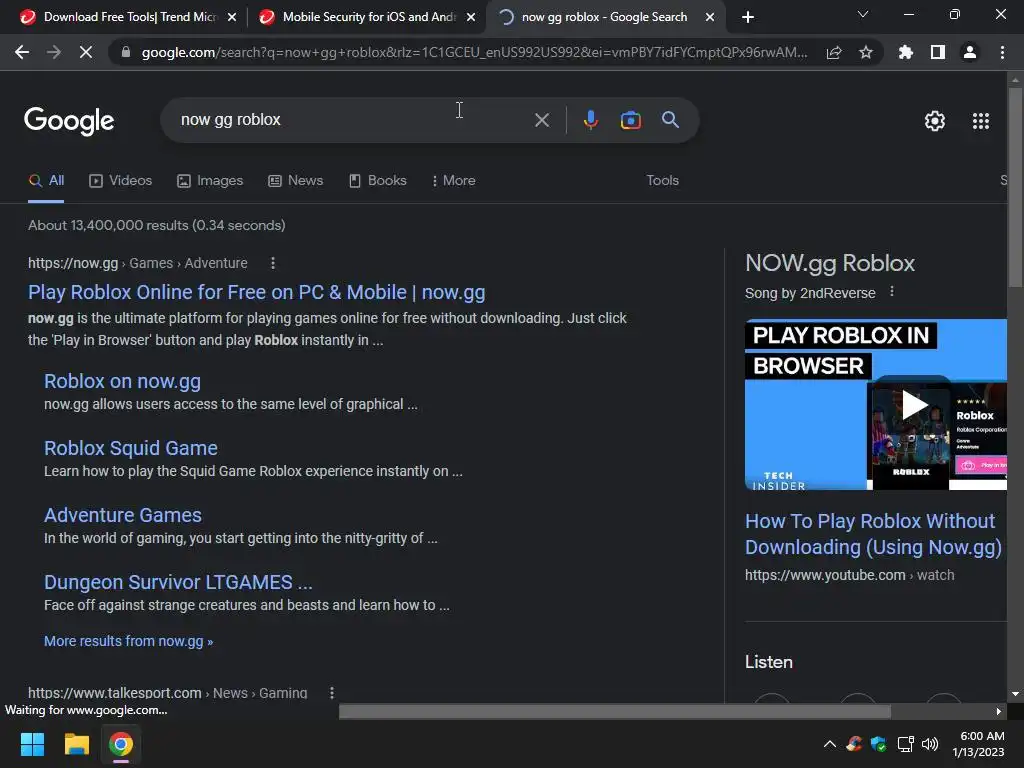View site information lock icon
The width and height of the screenshot is (1024, 768).
[125, 52]
